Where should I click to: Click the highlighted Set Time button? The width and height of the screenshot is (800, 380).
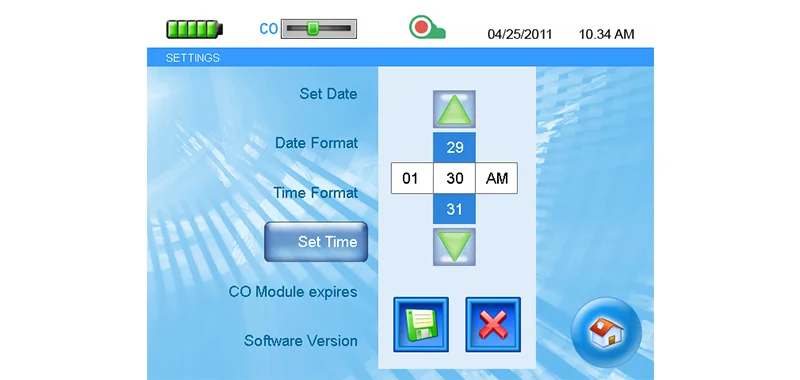pos(316,242)
